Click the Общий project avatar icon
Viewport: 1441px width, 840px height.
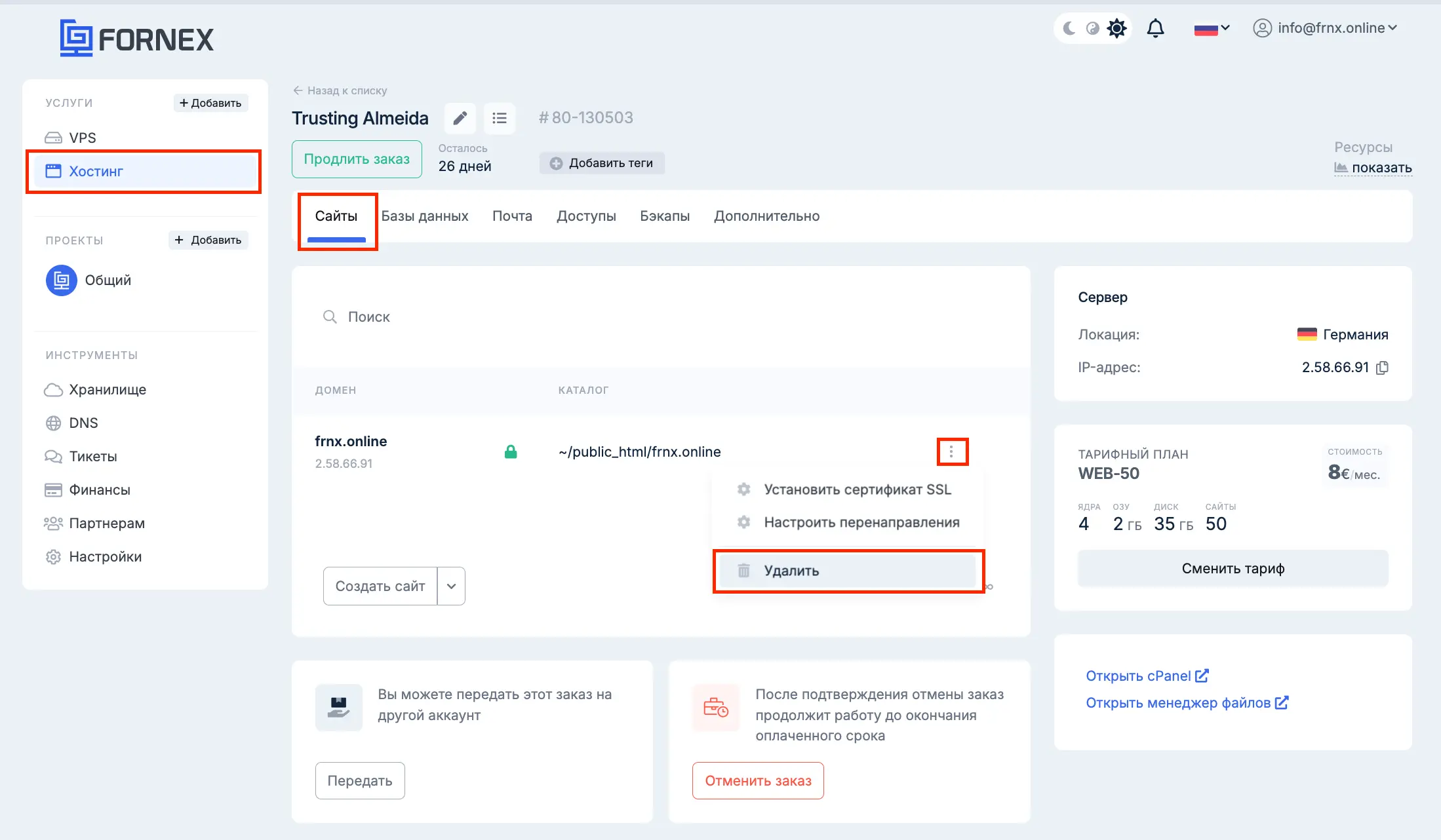pyautogui.click(x=62, y=280)
